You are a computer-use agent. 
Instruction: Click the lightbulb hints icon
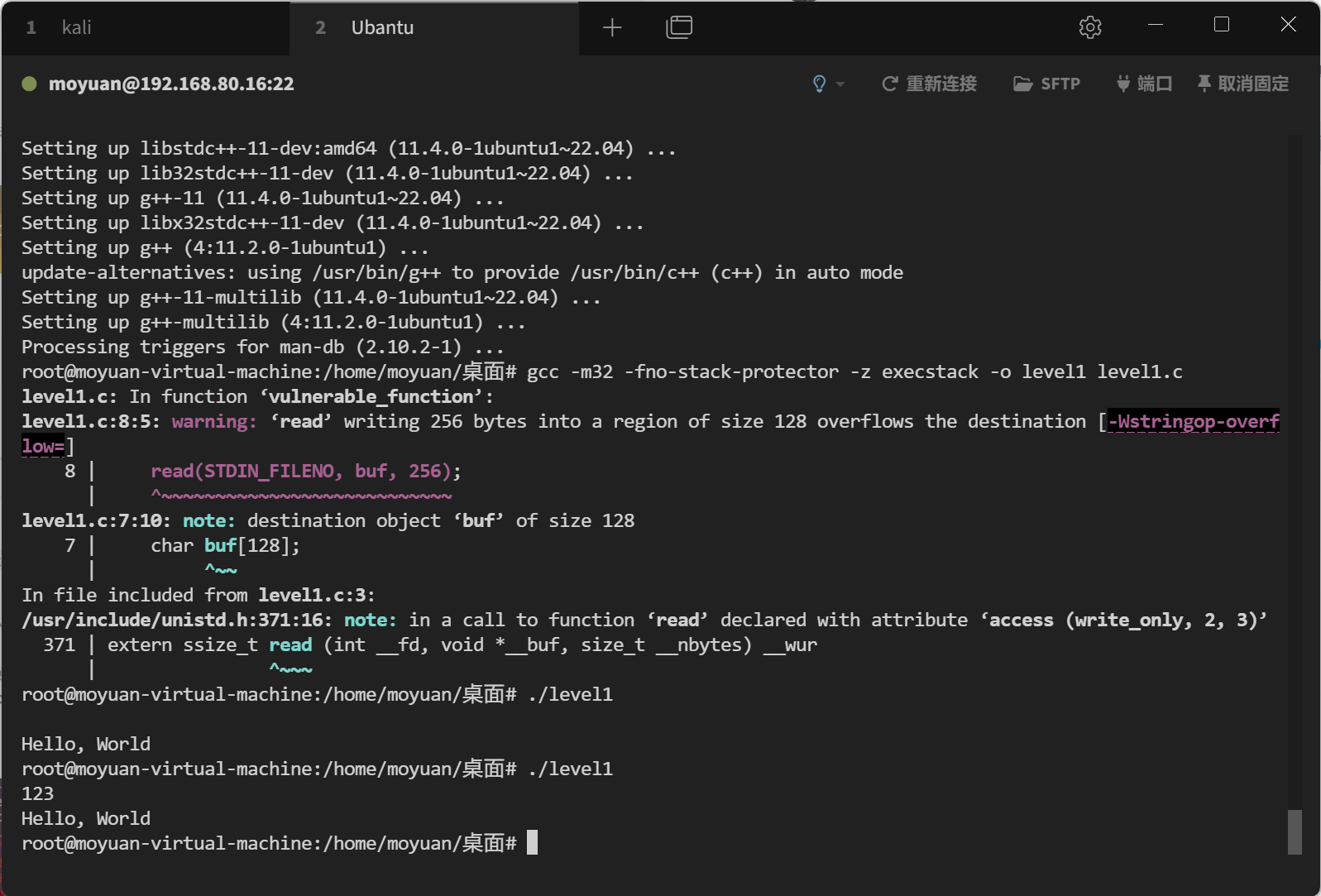(819, 84)
